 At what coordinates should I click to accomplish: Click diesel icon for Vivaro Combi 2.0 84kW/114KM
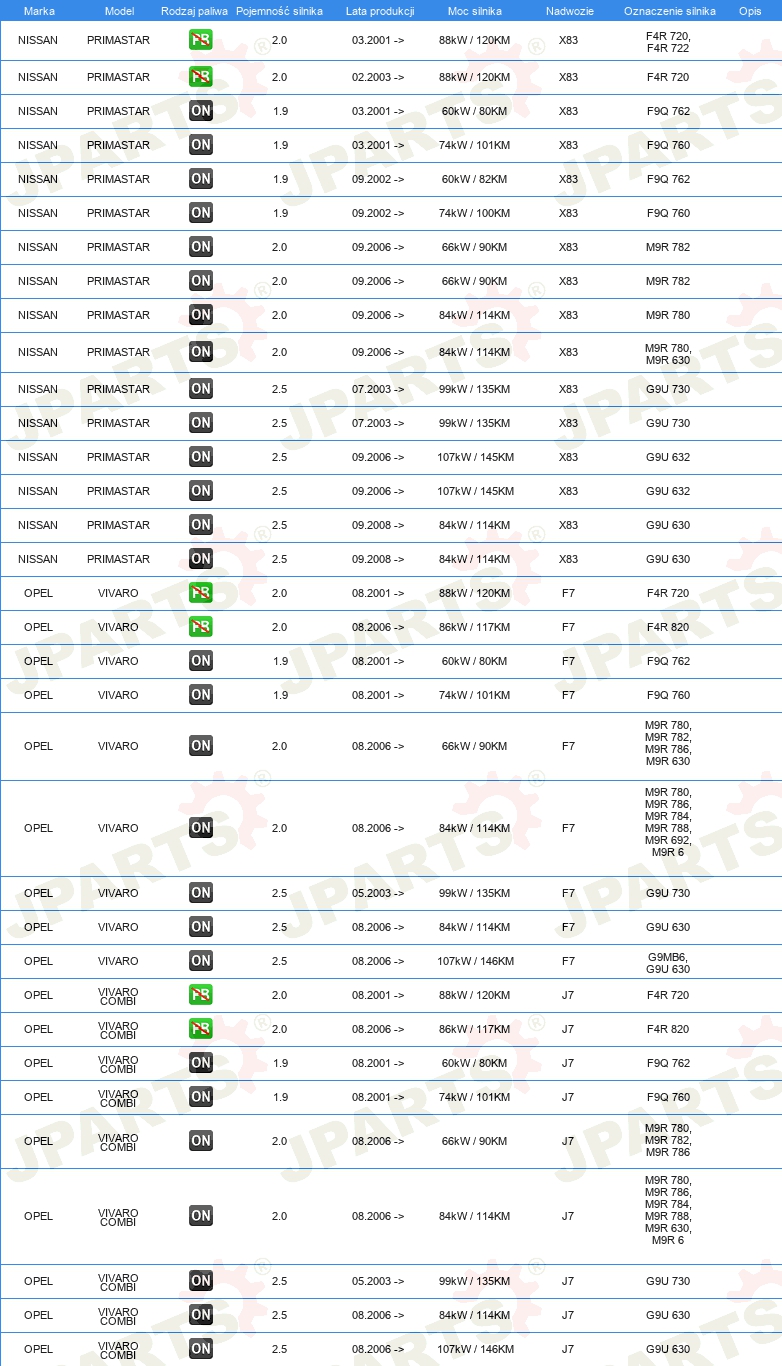point(201,1216)
